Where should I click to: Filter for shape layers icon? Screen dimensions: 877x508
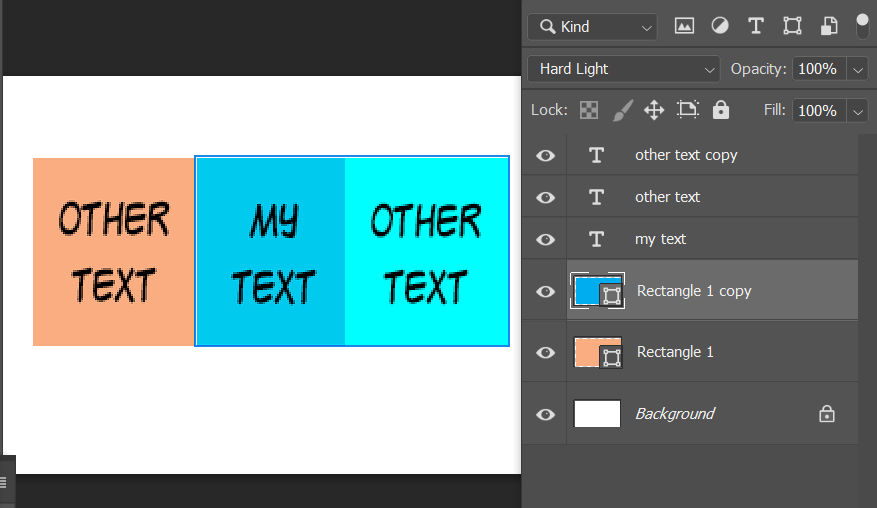[792, 26]
